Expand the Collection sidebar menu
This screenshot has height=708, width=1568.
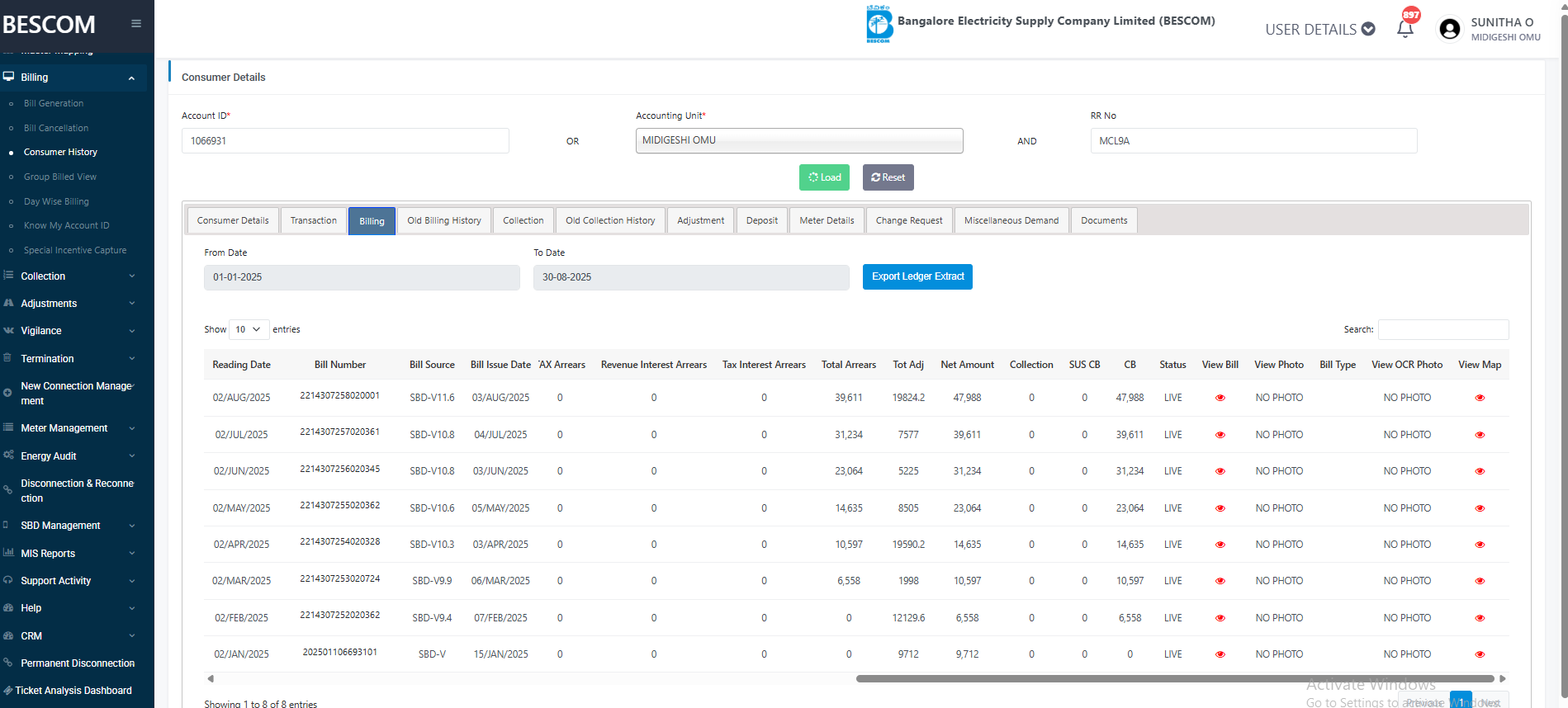coord(74,276)
